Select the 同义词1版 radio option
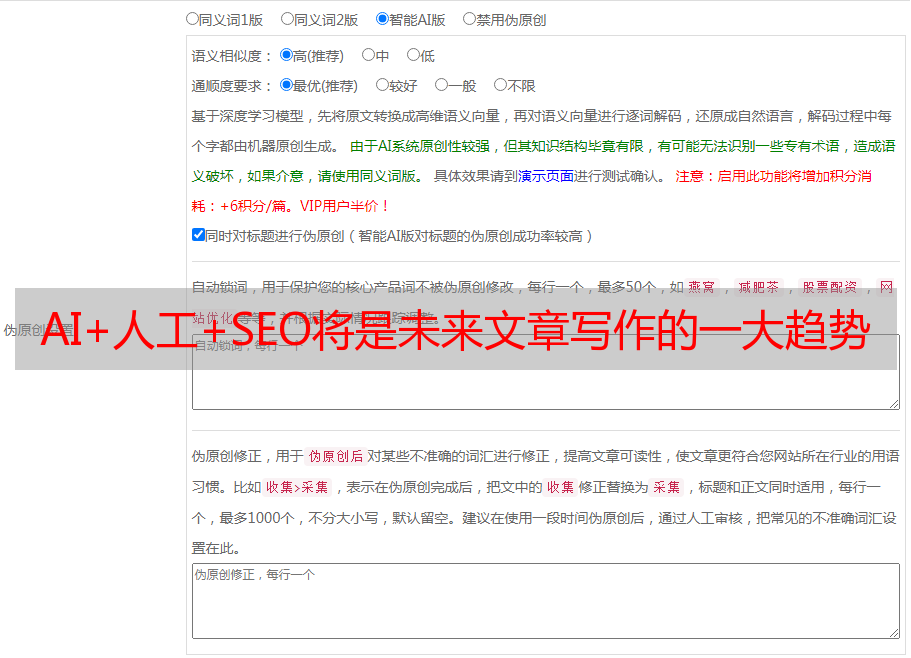 click(x=192, y=19)
